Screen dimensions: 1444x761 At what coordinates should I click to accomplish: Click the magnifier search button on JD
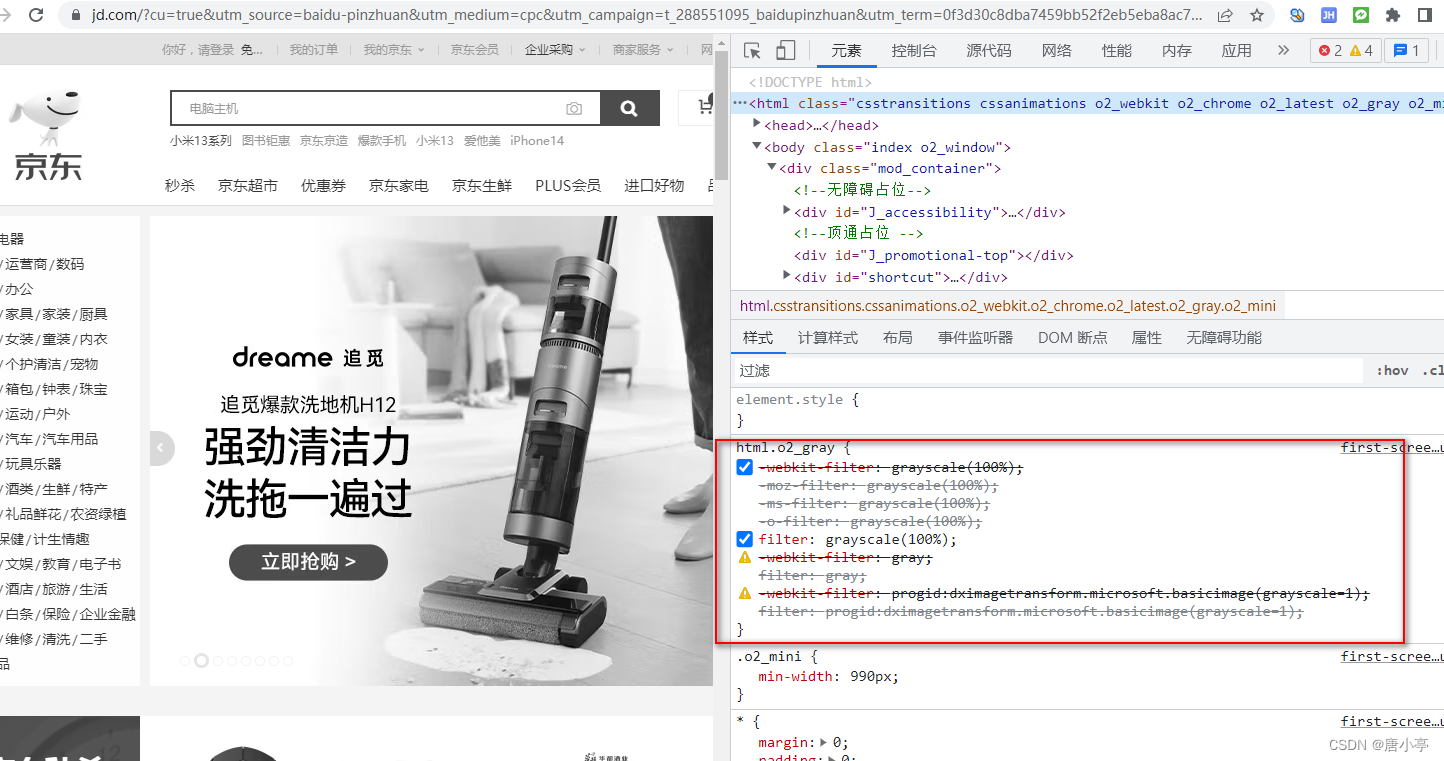(x=629, y=108)
